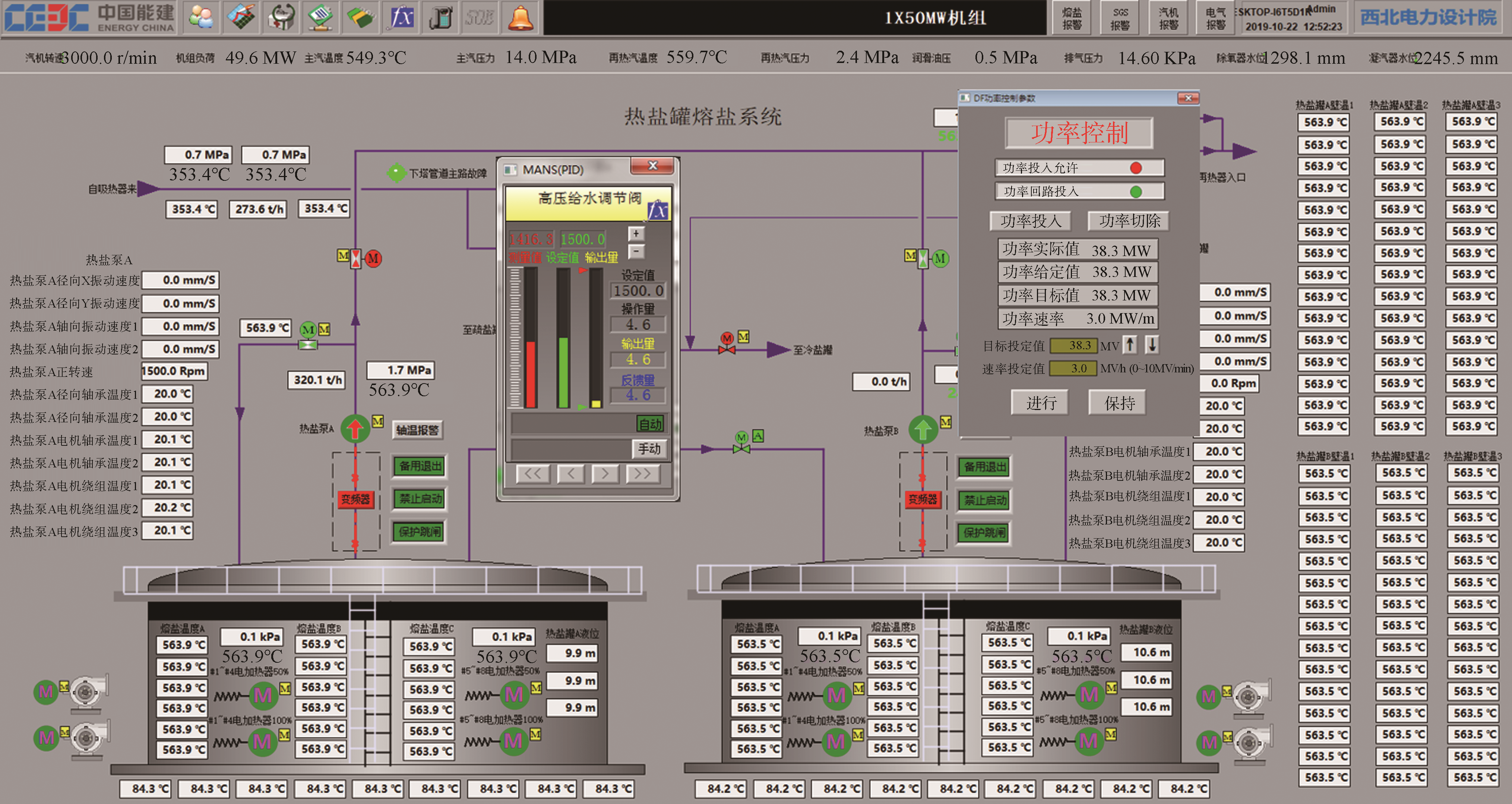Click the green M motor on the right pipeline valve
1512x804 pixels.
pos(940,258)
